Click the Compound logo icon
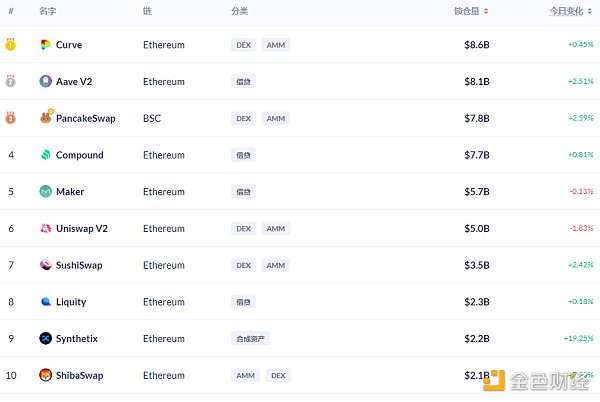 [46, 155]
